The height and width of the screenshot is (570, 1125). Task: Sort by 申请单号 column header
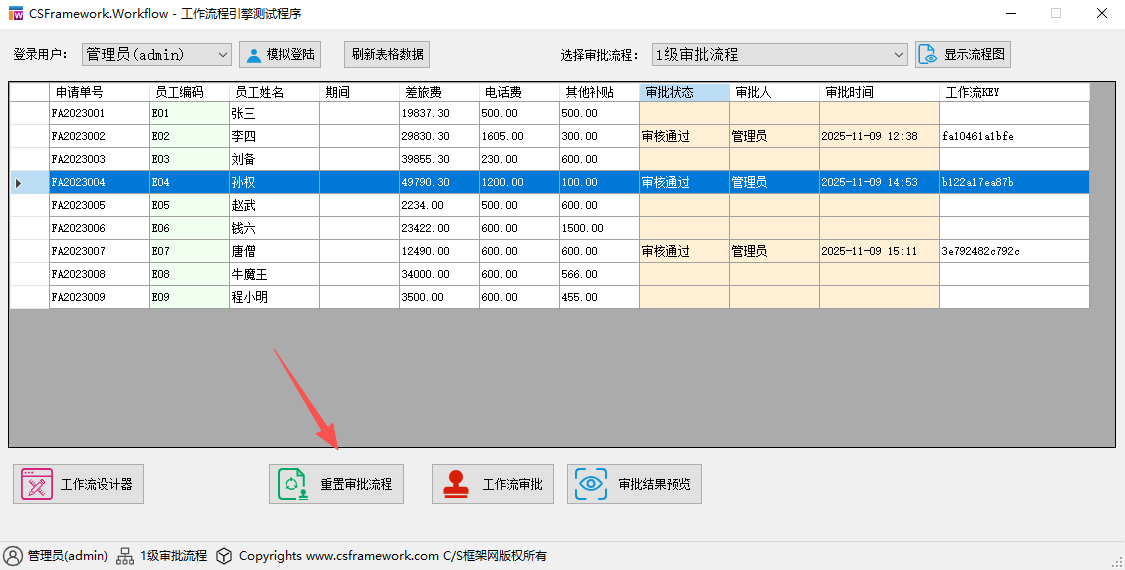point(99,92)
